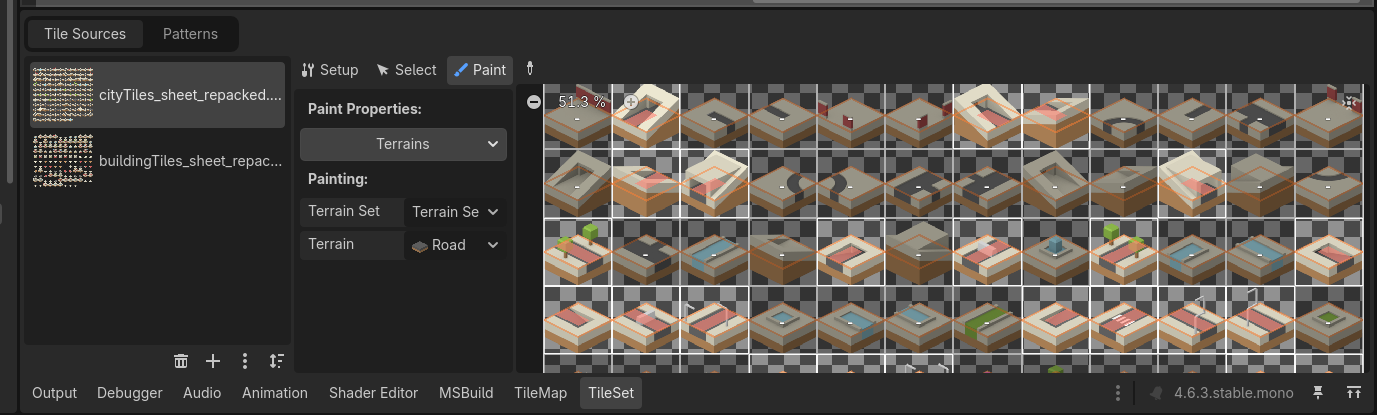This screenshot has width=1377, height=415.
Task: Activate the Setup mode button
Action: [x=330, y=70]
